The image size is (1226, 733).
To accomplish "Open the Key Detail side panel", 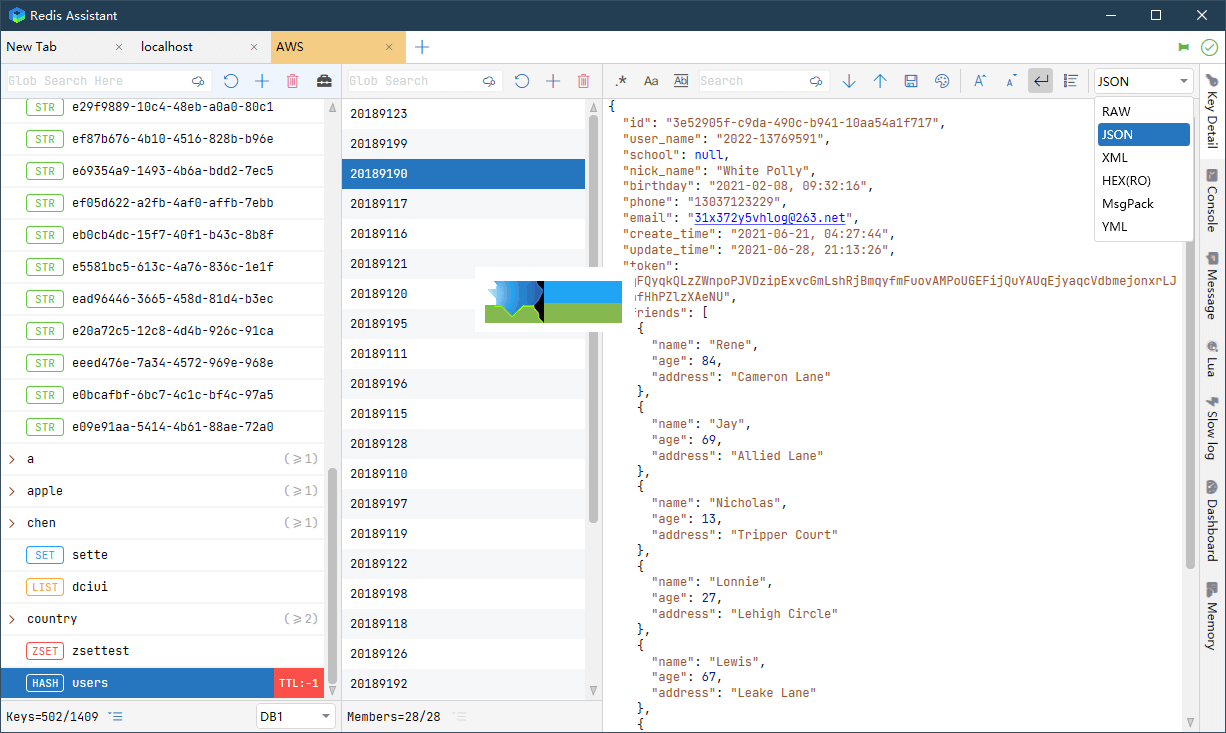I will (1212, 110).
